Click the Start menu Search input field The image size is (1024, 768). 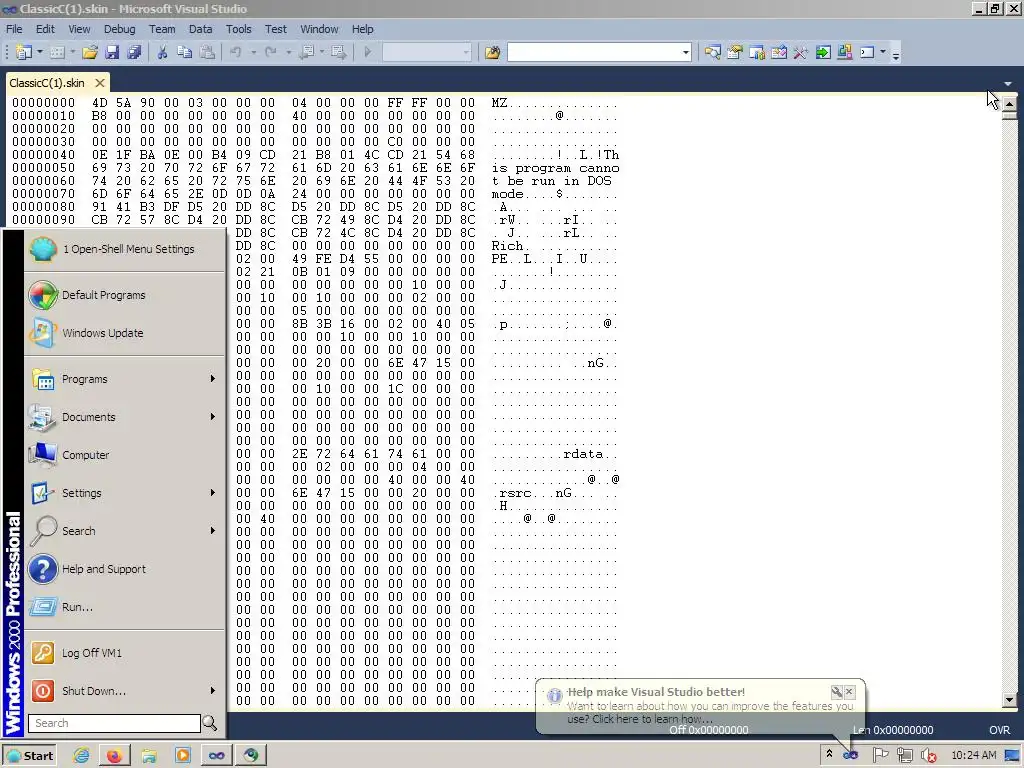(x=114, y=723)
